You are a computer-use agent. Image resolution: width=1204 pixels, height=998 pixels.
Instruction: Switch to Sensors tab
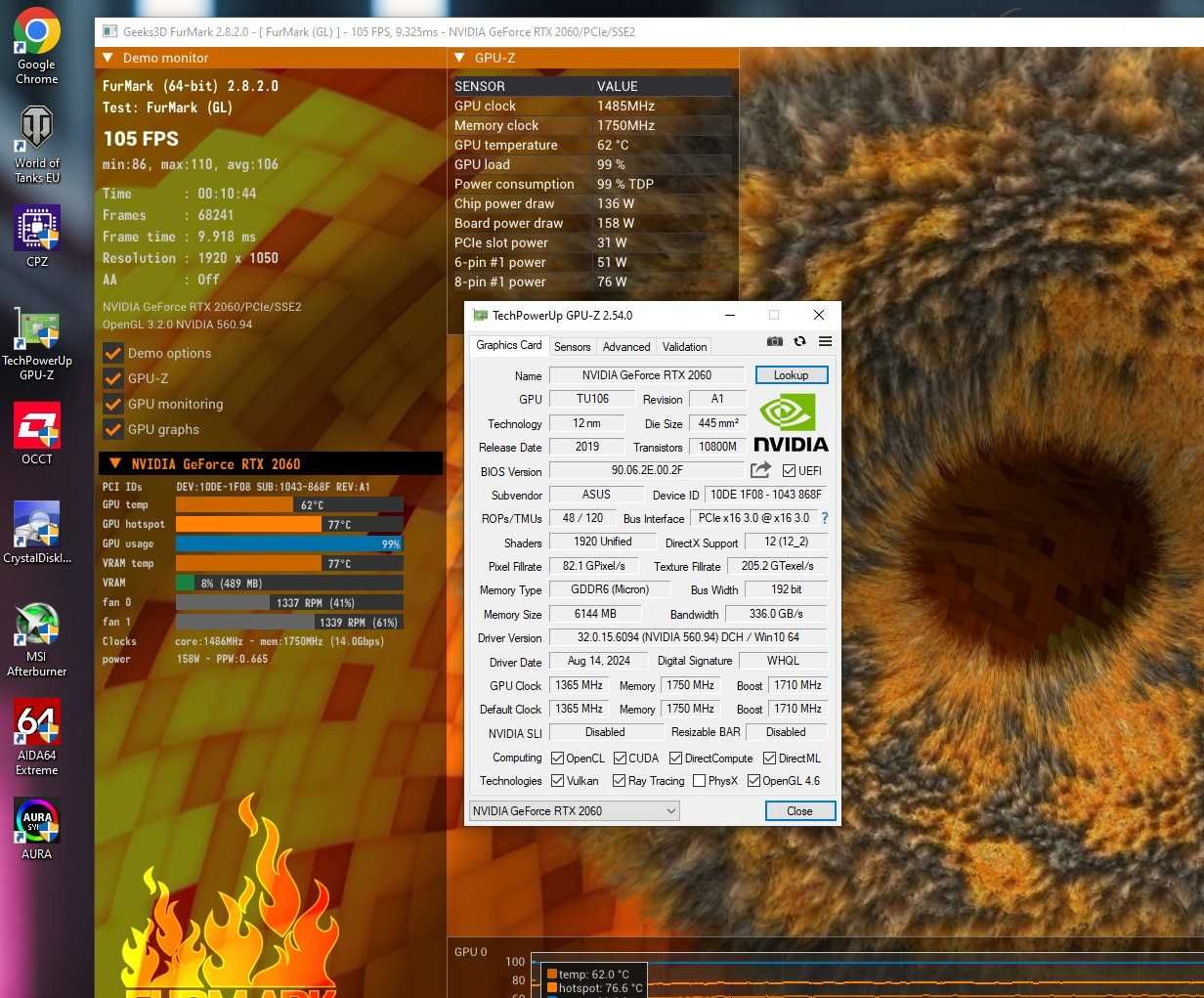pos(572,347)
